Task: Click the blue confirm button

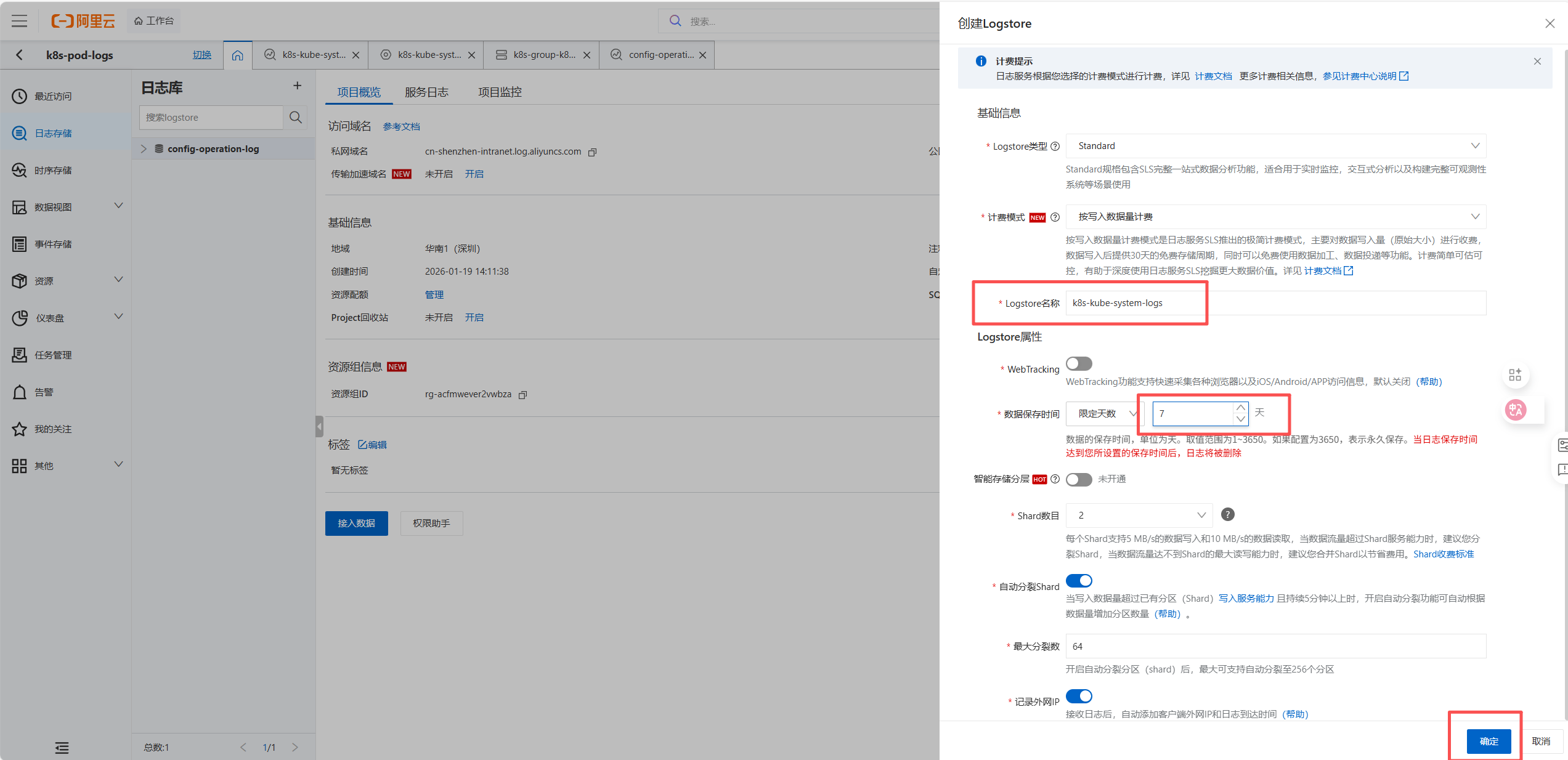Action: (x=1489, y=741)
